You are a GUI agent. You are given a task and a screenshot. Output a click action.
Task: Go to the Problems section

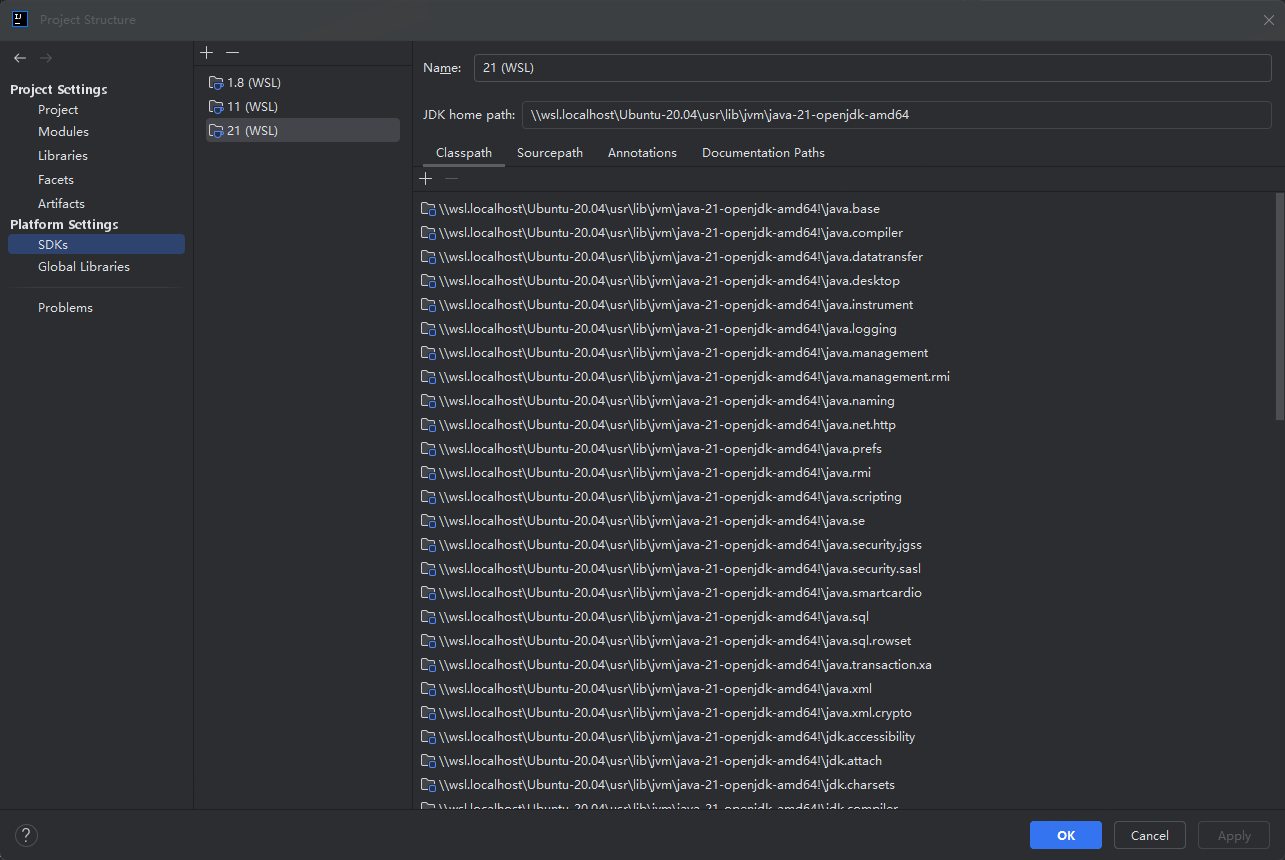click(65, 307)
